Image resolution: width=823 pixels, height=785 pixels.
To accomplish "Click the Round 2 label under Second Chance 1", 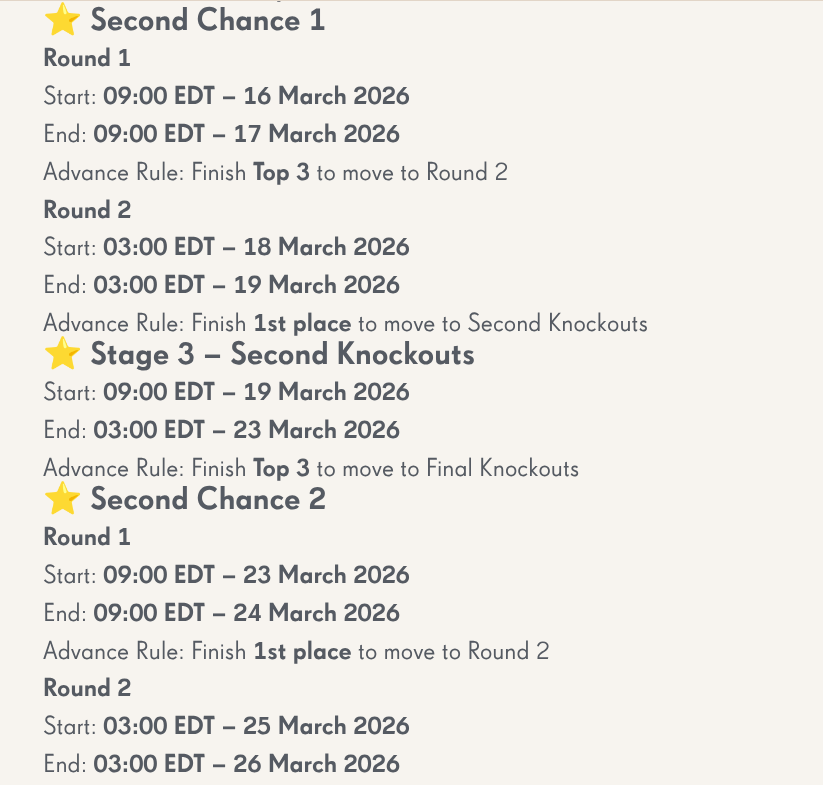I will point(87,211).
